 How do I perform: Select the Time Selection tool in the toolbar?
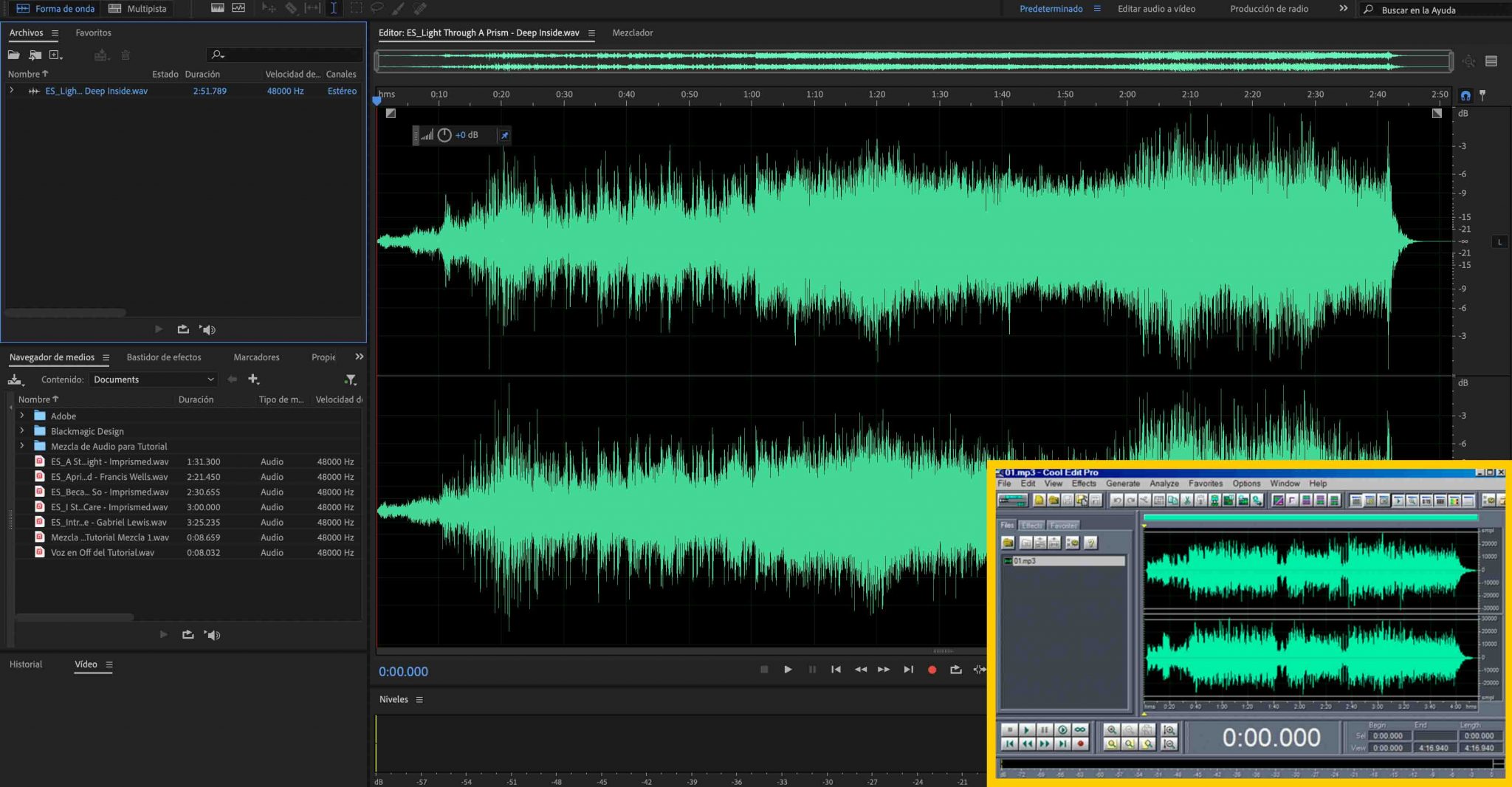(x=334, y=8)
